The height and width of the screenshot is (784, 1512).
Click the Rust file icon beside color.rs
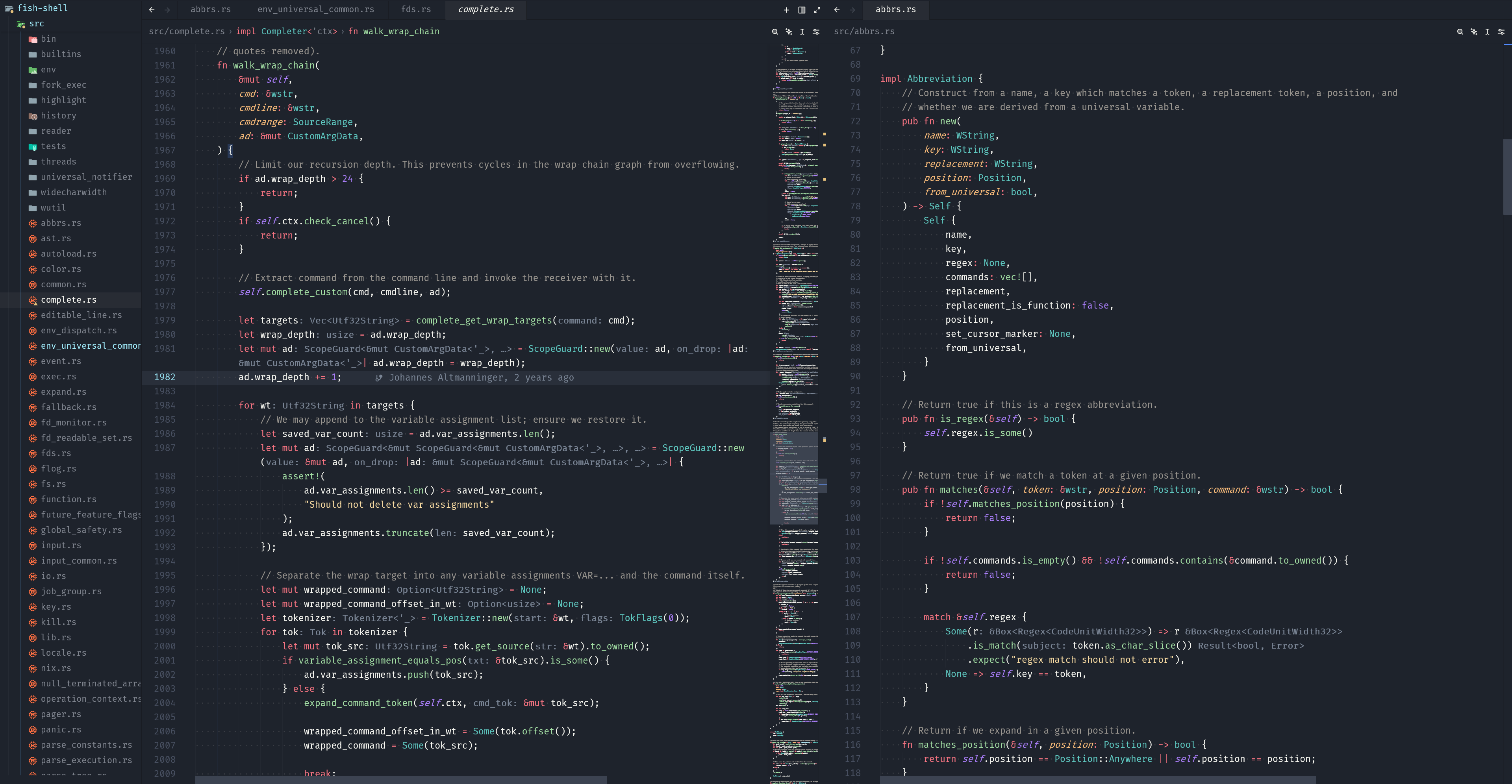tap(33, 269)
